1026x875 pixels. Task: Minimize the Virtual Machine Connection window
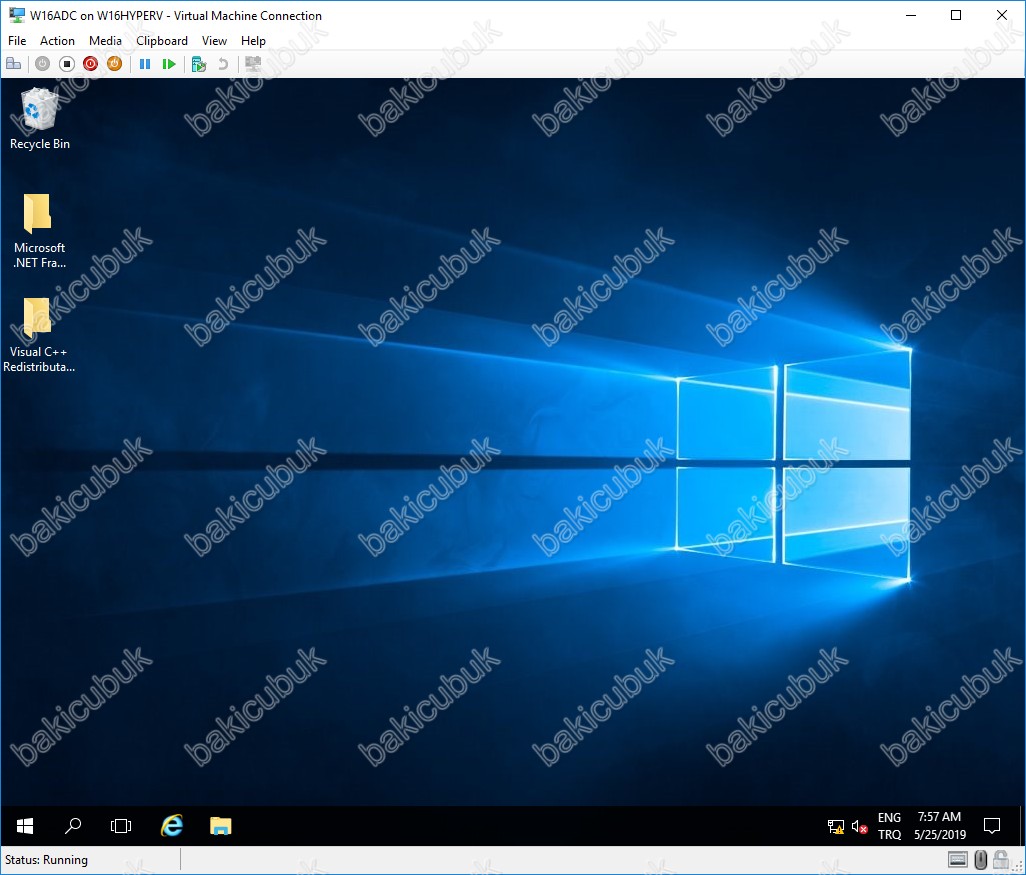pyautogui.click(x=911, y=15)
